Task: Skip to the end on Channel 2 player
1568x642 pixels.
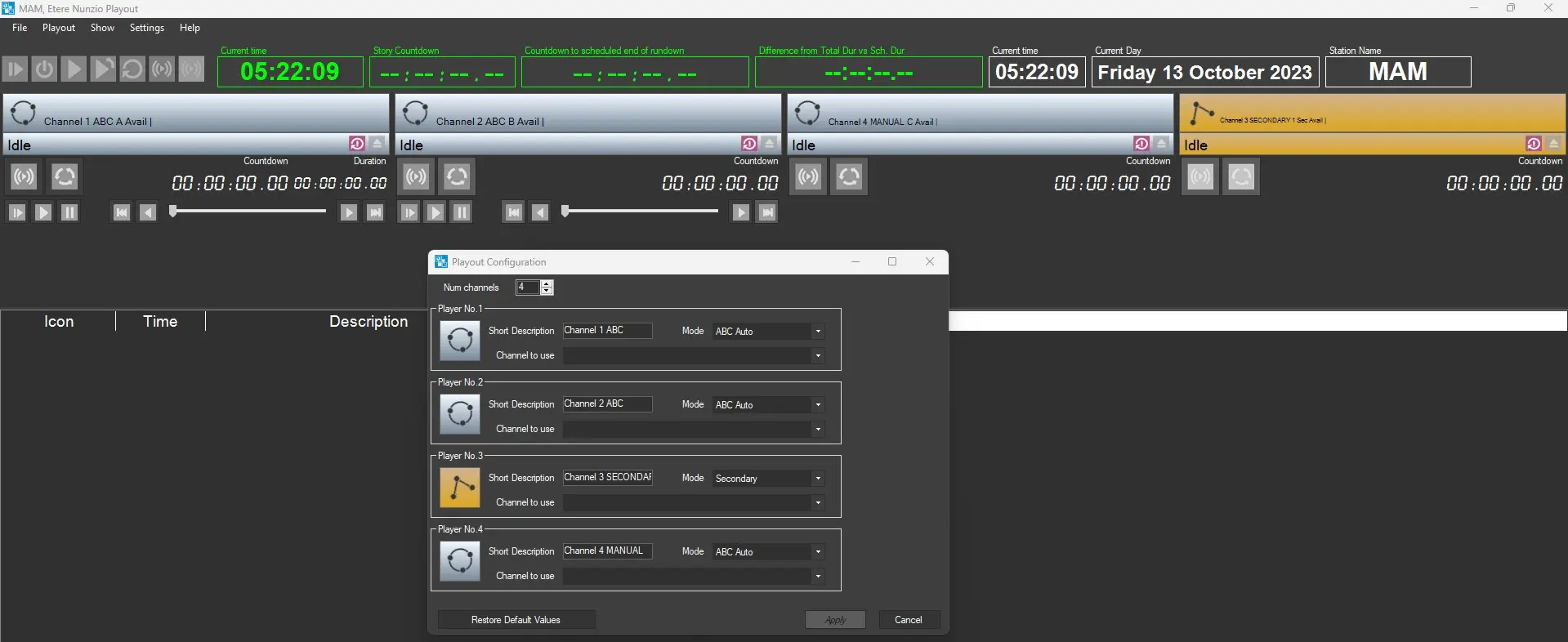Action: (x=767, y=212)
